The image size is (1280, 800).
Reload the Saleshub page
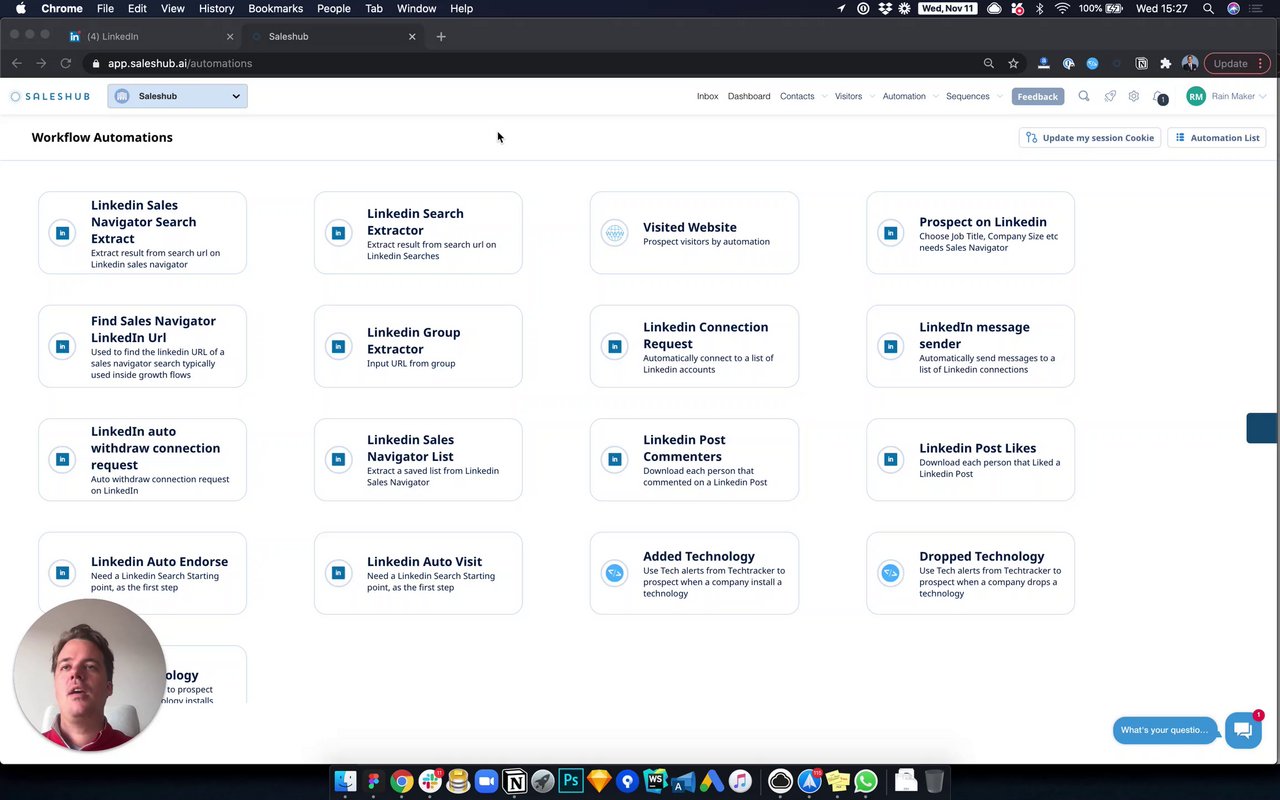tap(65, 63)
